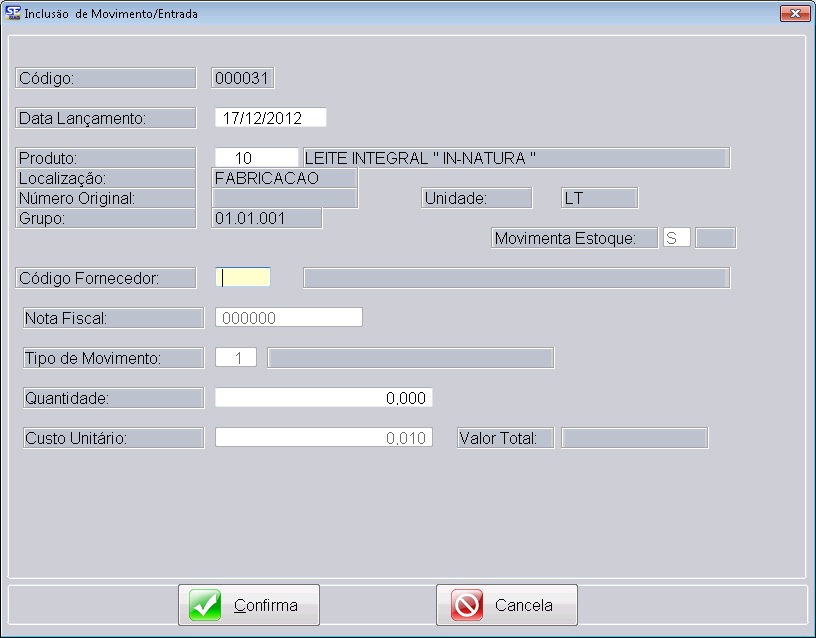Click the green checkmark icon on Confirma
This screenshot has width=816, height=638.
(206, 605)
